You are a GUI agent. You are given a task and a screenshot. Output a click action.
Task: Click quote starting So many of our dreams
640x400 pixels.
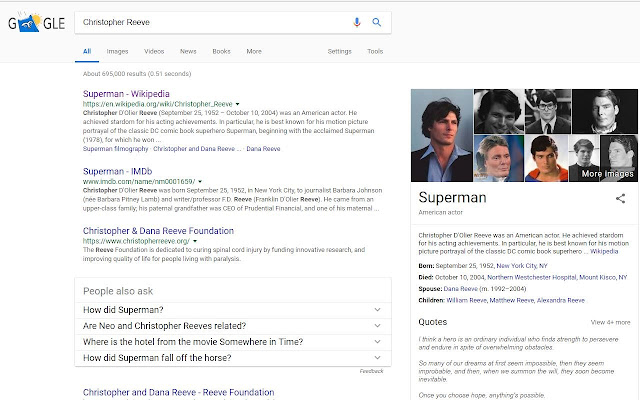coord(516,371)
